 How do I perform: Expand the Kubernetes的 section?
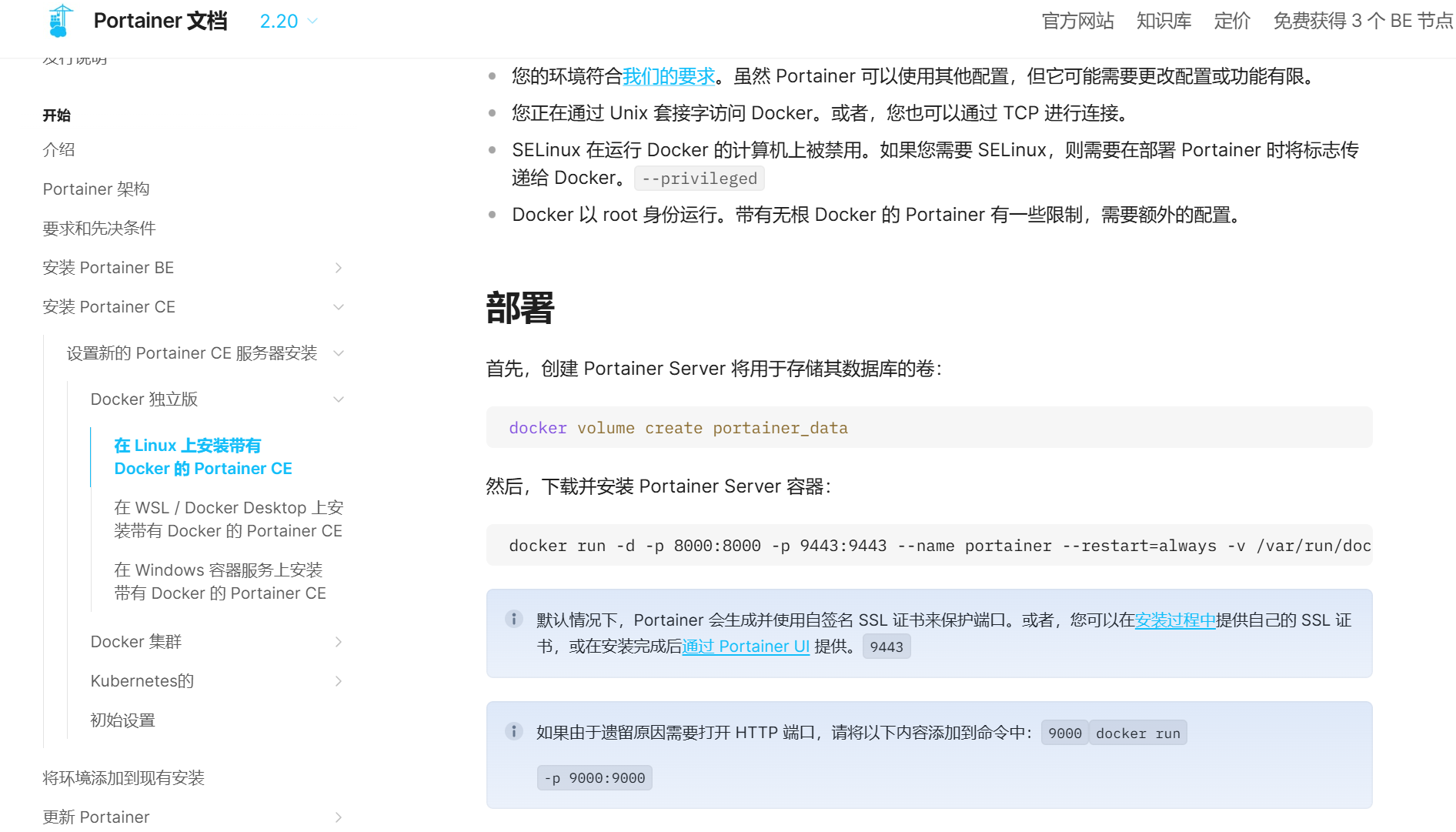338,680
